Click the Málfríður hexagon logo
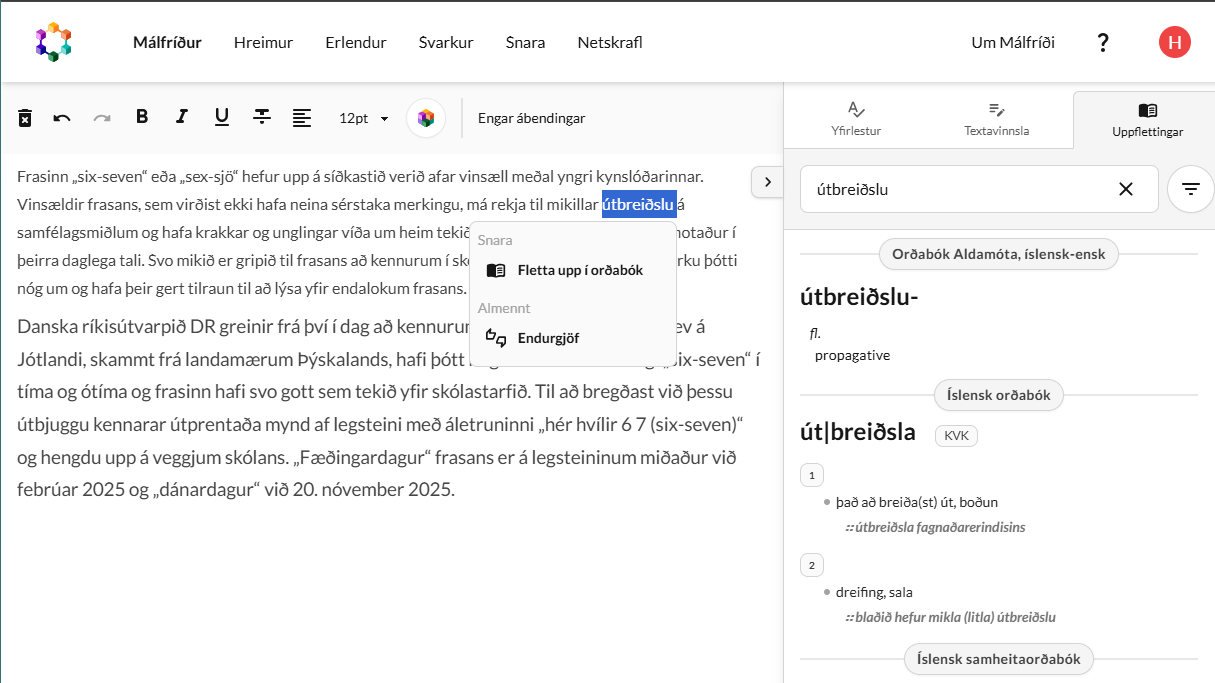The height and width of the screenshot is (683, 1215). (x=53, y=42)
